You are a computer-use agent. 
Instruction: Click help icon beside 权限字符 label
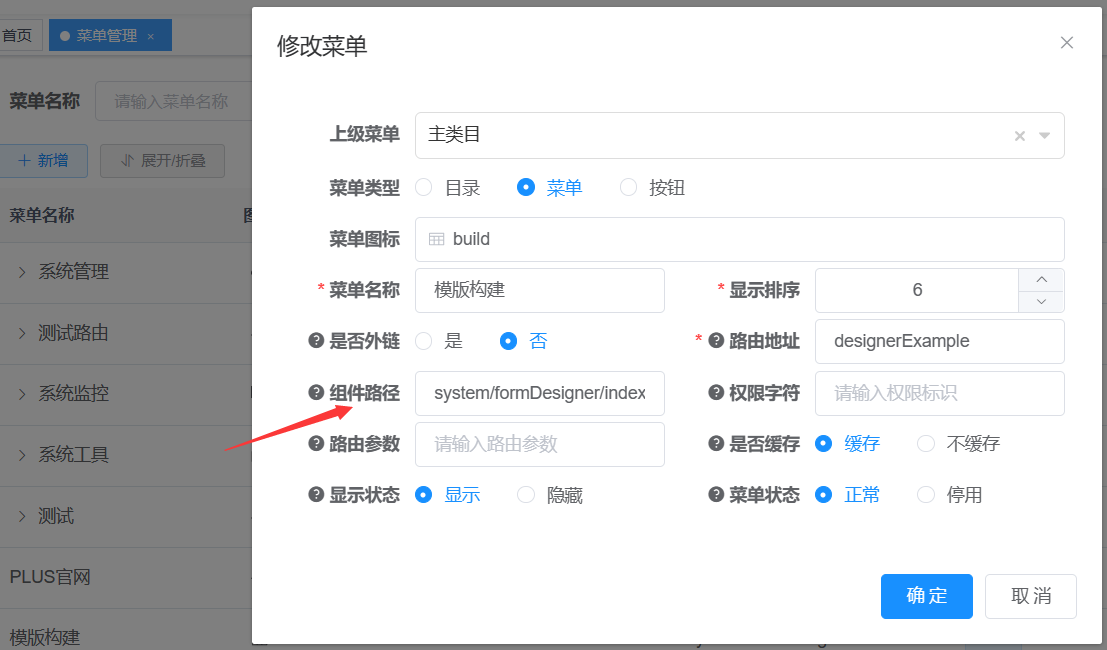[x=716, y=393]
